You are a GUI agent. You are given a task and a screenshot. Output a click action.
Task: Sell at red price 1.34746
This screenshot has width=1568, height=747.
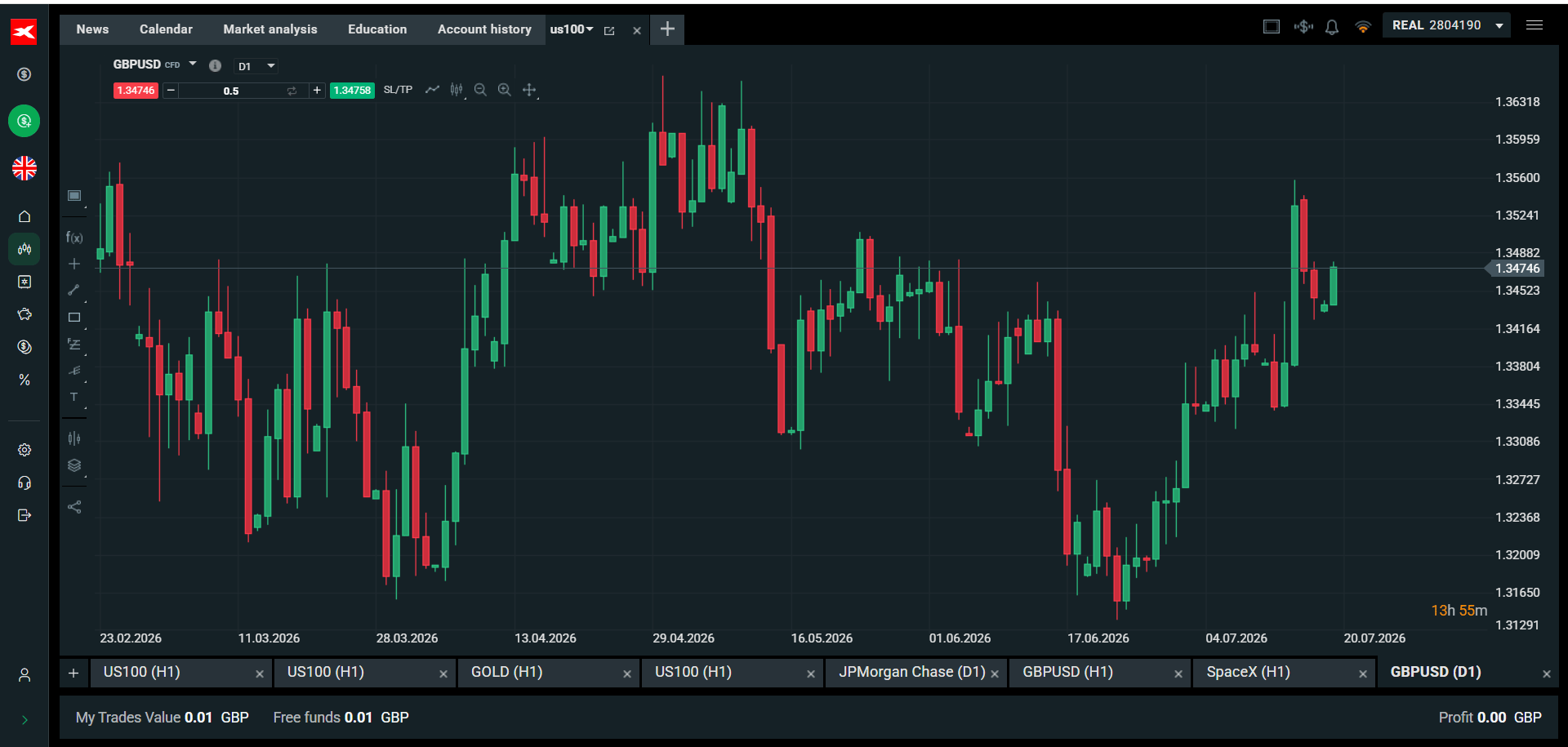tap(136, 91)
